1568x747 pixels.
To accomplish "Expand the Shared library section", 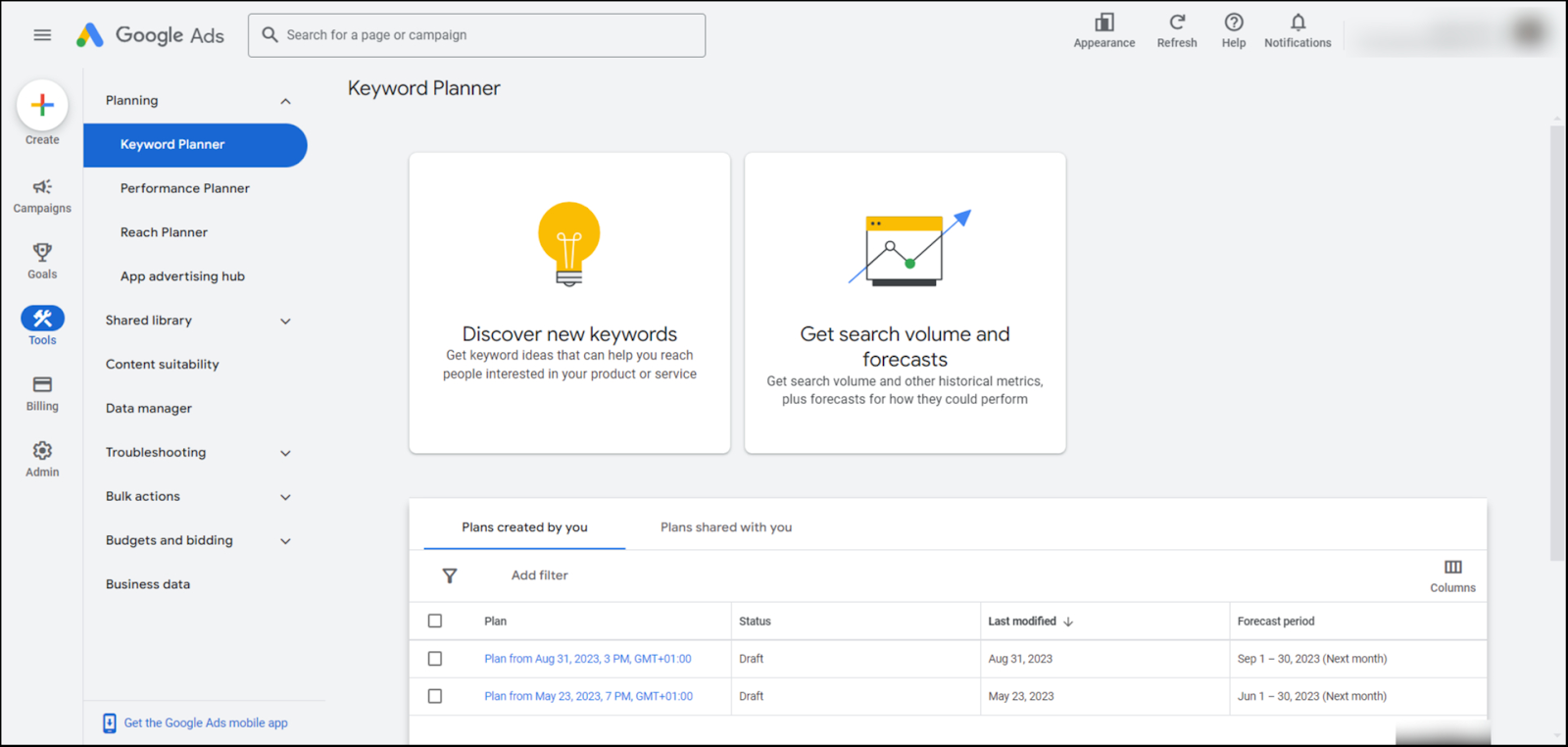I will [285, 321].
